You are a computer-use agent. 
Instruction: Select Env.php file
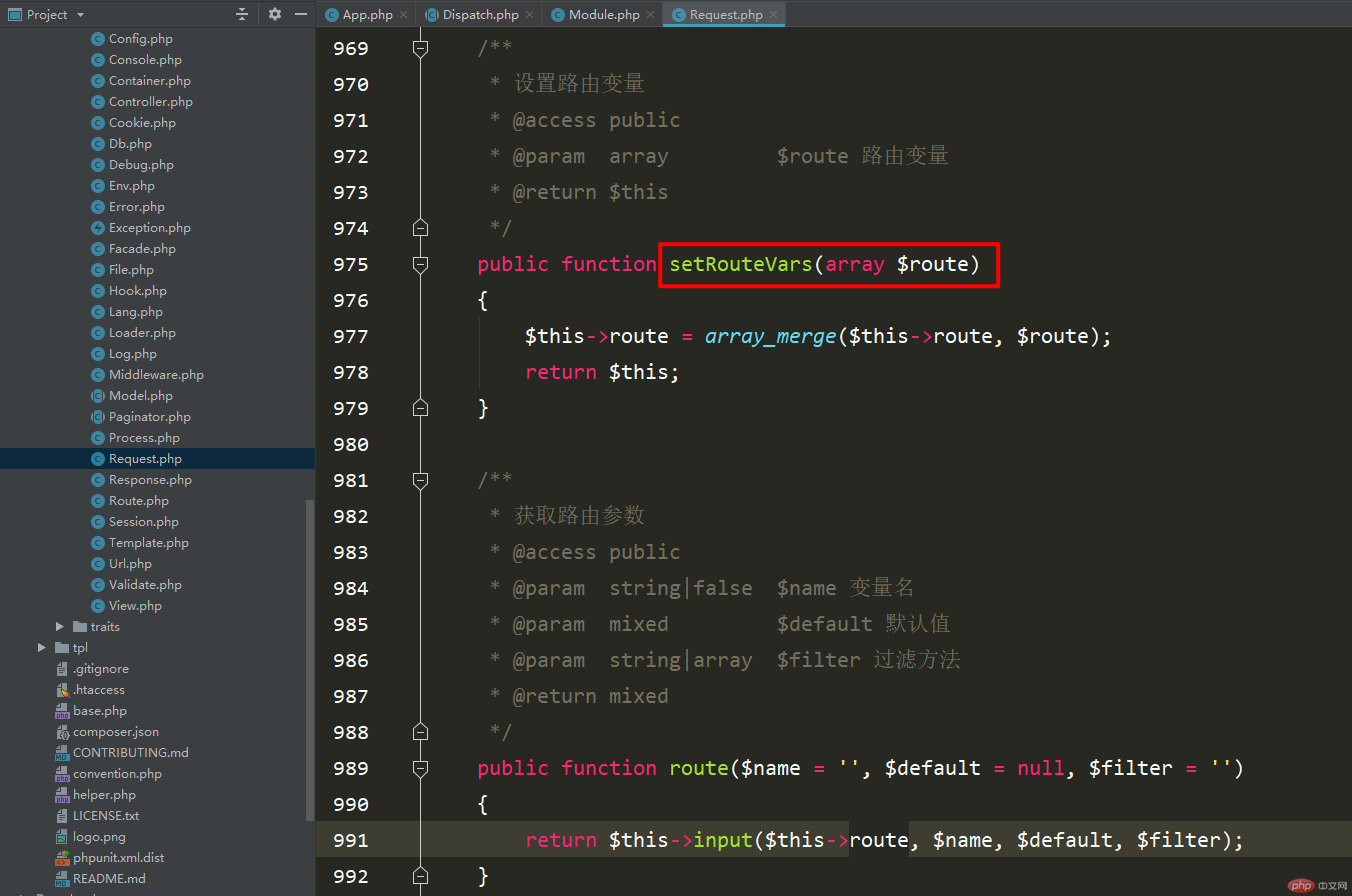[132, 185]
